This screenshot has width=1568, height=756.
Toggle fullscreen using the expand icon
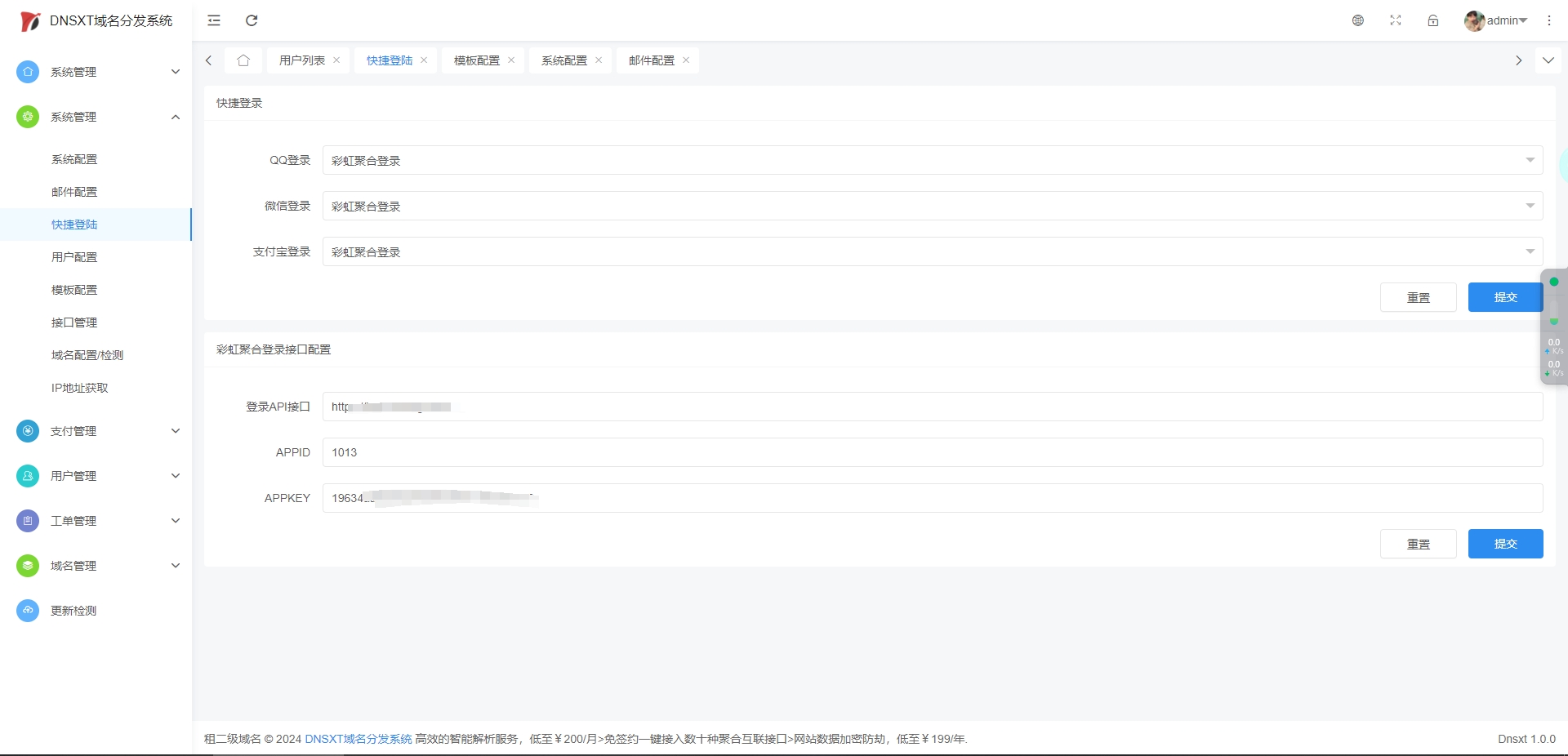1396,20
